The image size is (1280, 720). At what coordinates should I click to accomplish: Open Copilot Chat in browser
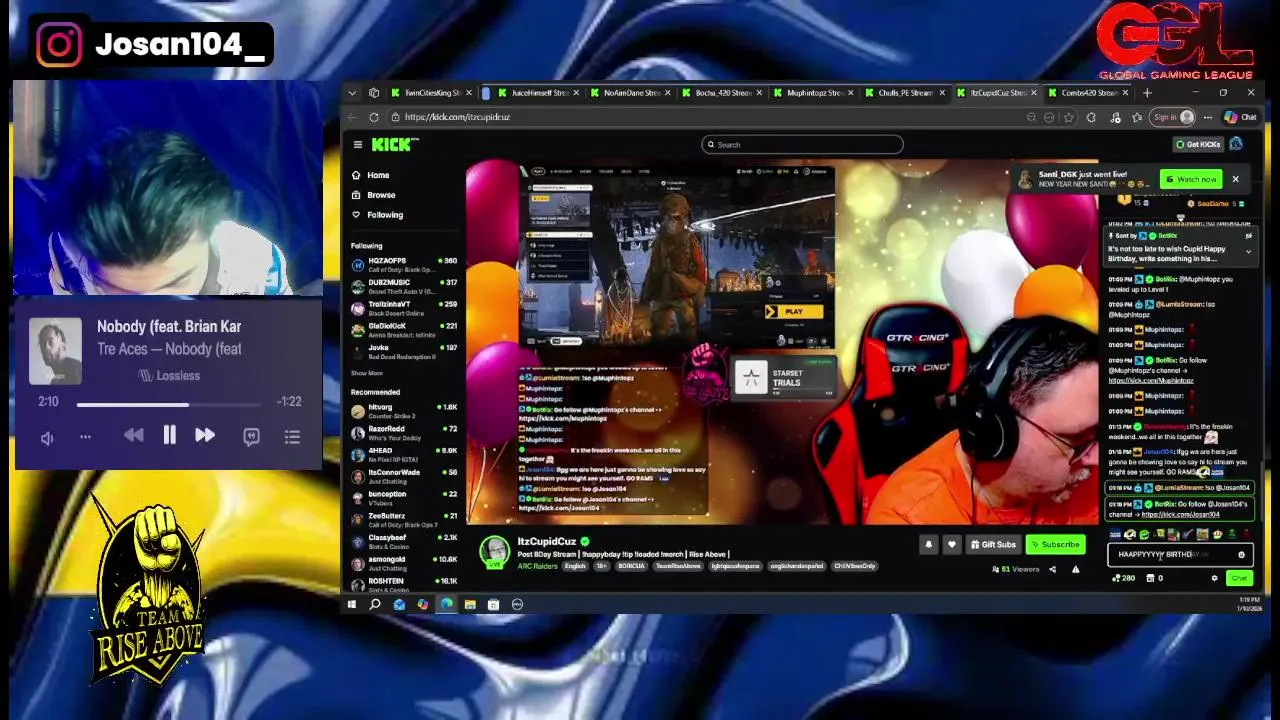pyautogui.click(x=1241, y=117)
